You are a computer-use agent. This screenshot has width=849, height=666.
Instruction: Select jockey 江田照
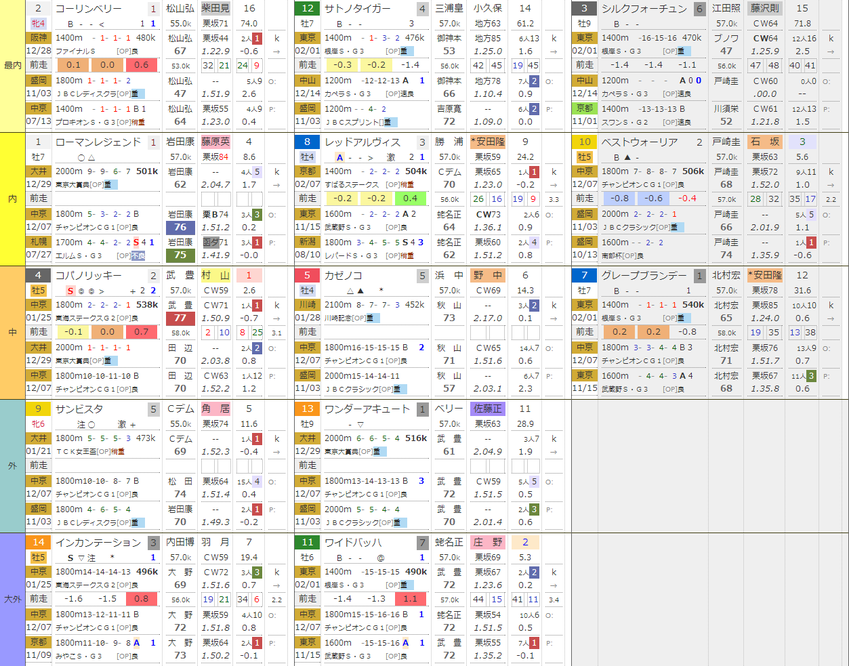(x=726, y=9)
